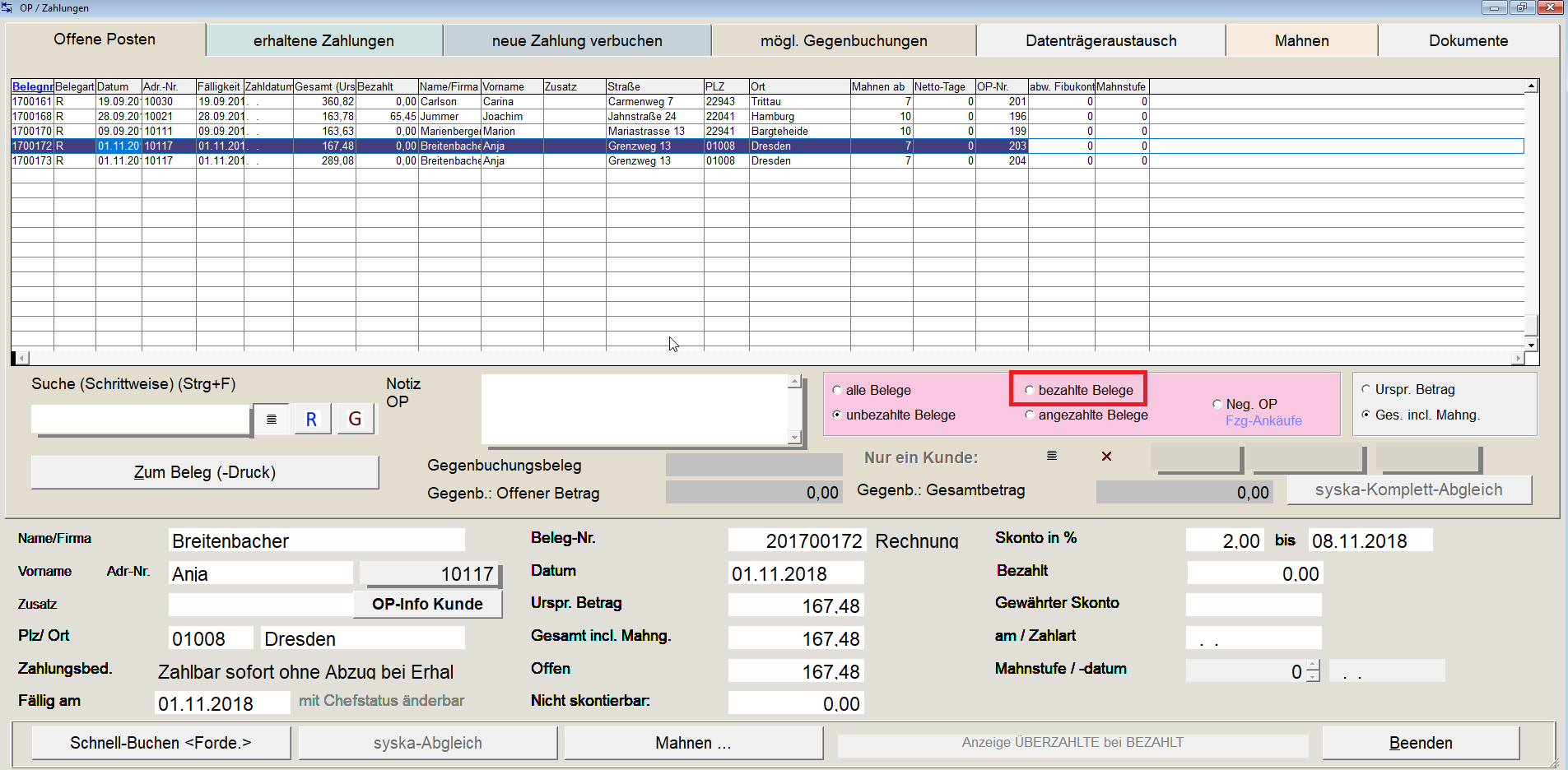Click table scrollbar up arrow
Screen dimensions: 1568x770
[x=1531, y=86]
